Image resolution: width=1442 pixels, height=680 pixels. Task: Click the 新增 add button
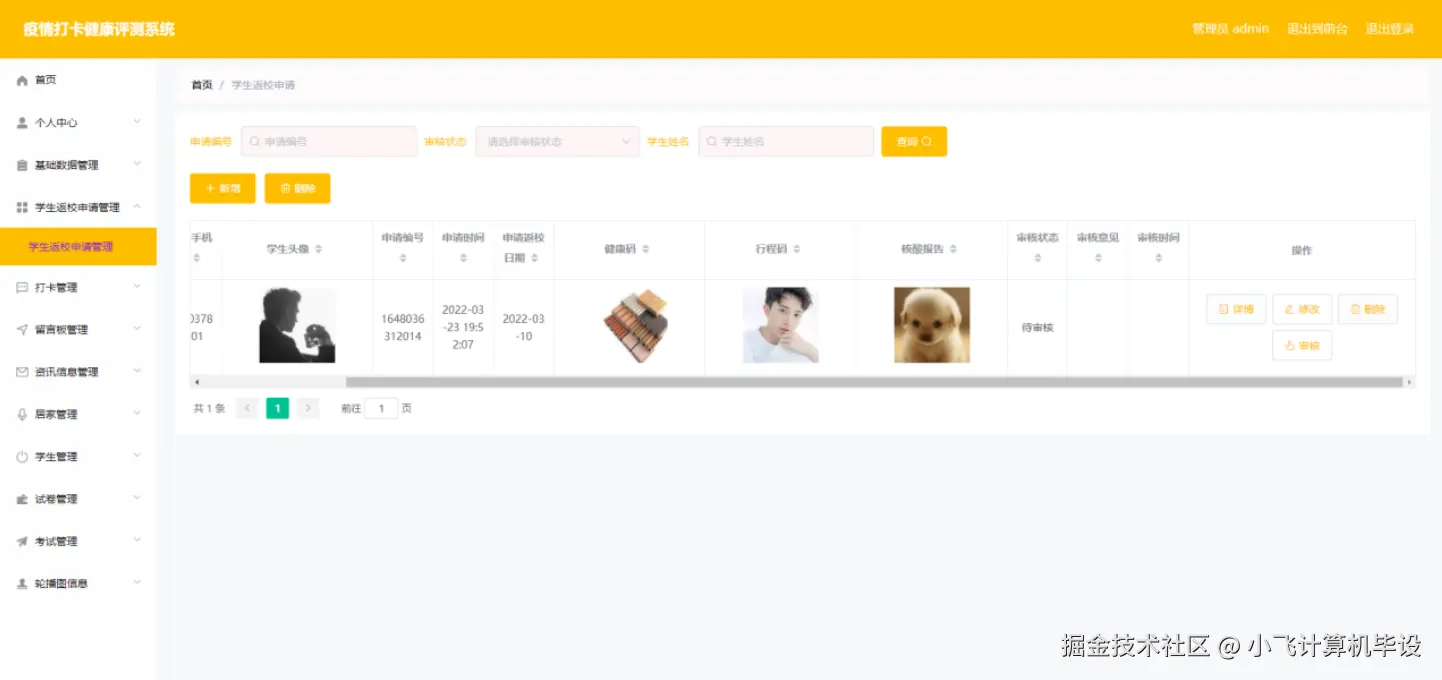coord(223,188)
